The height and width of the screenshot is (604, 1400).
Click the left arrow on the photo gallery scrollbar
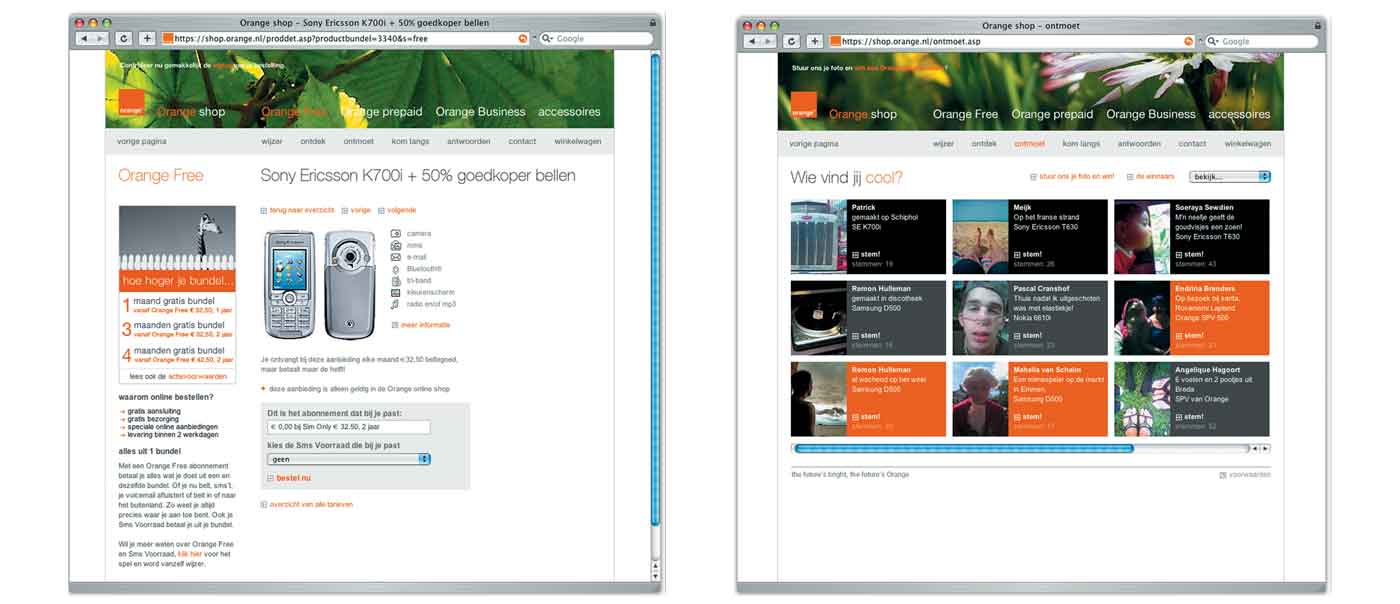point(1256,449)
